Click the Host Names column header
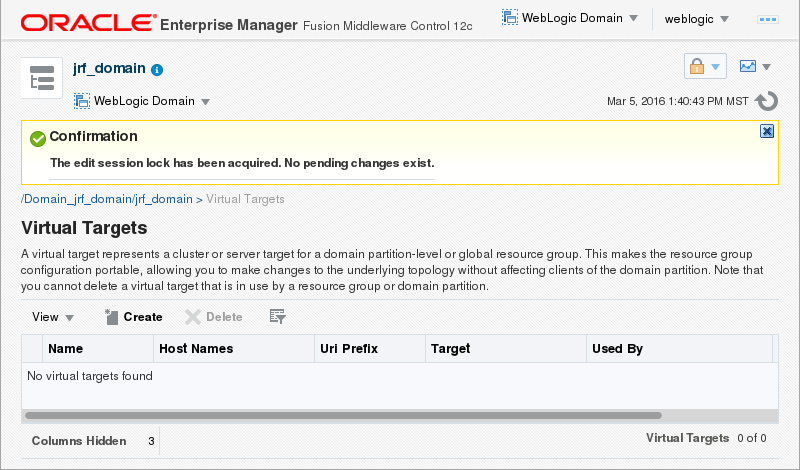800x470 pixels. [196, 349]
